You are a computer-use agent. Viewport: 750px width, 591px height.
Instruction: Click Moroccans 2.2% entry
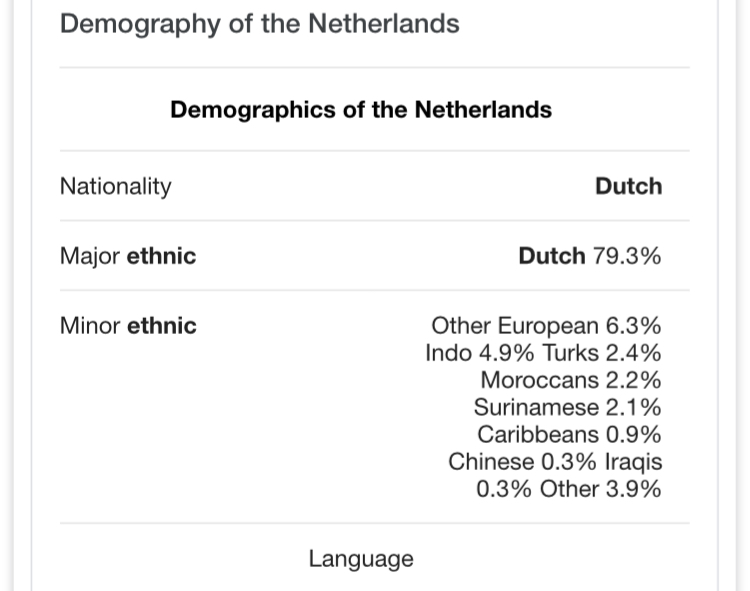(x=571, y=381)
